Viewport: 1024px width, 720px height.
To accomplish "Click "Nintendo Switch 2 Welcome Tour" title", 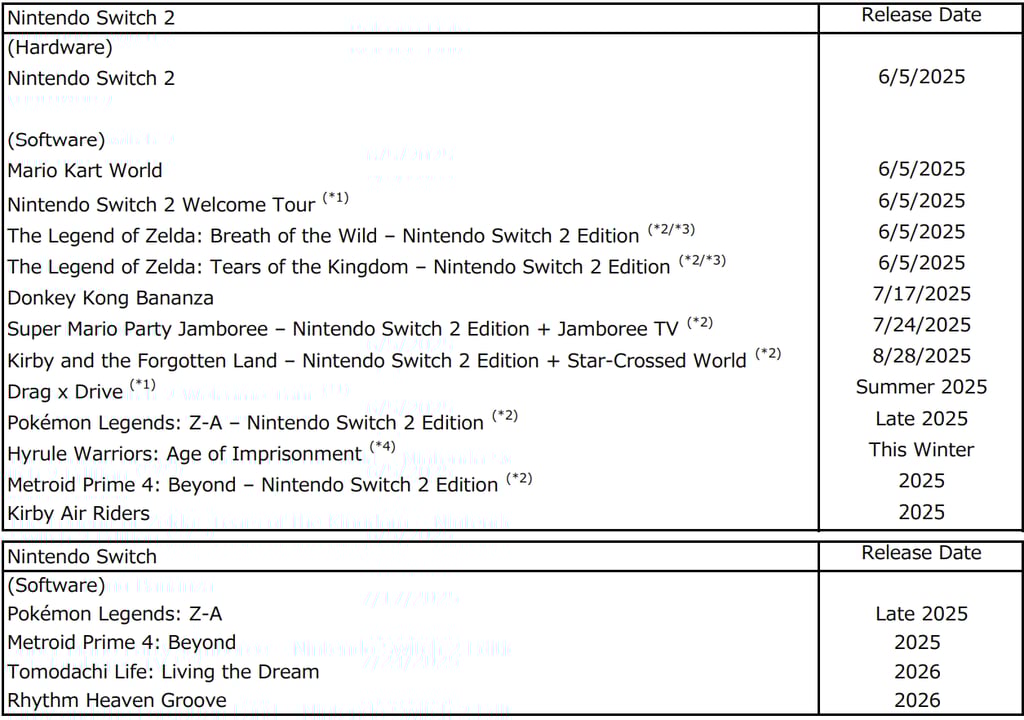I will (x=161, y=205).
